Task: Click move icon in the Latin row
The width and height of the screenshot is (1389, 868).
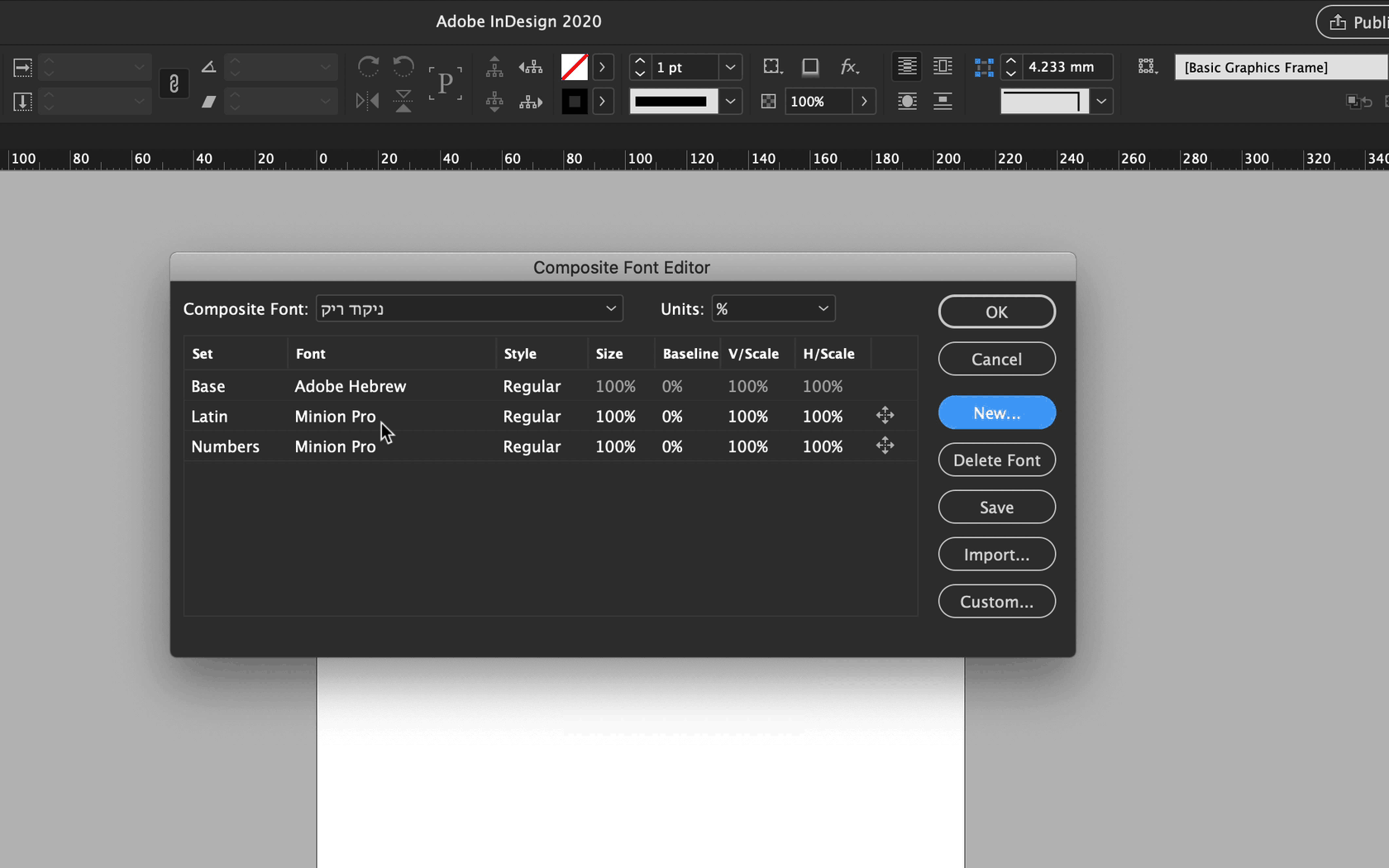Action: [x=885, y=416]
